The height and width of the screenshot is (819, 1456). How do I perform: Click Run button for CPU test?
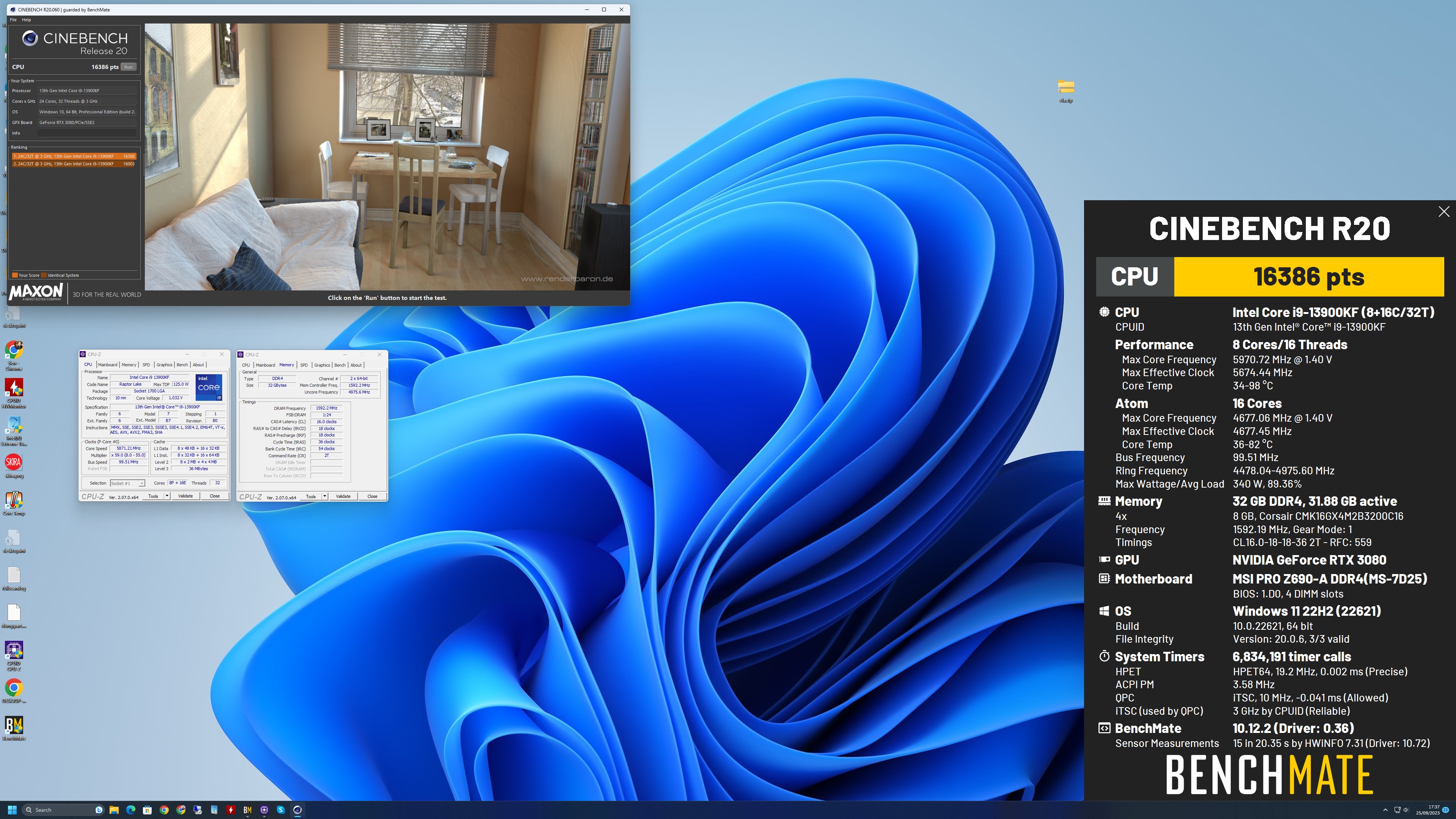[x=128, y=67]
